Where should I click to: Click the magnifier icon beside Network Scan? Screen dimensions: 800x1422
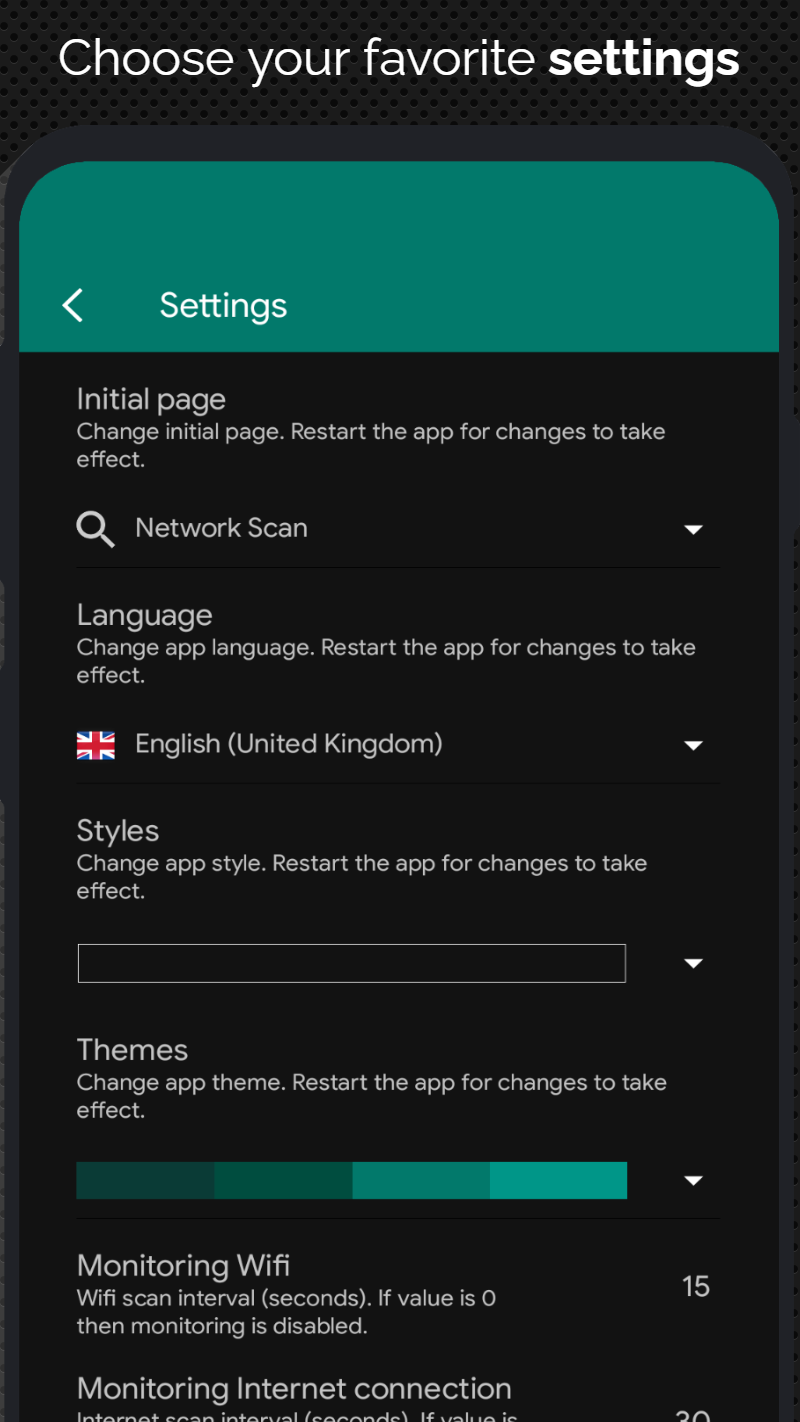click(95, 528)
